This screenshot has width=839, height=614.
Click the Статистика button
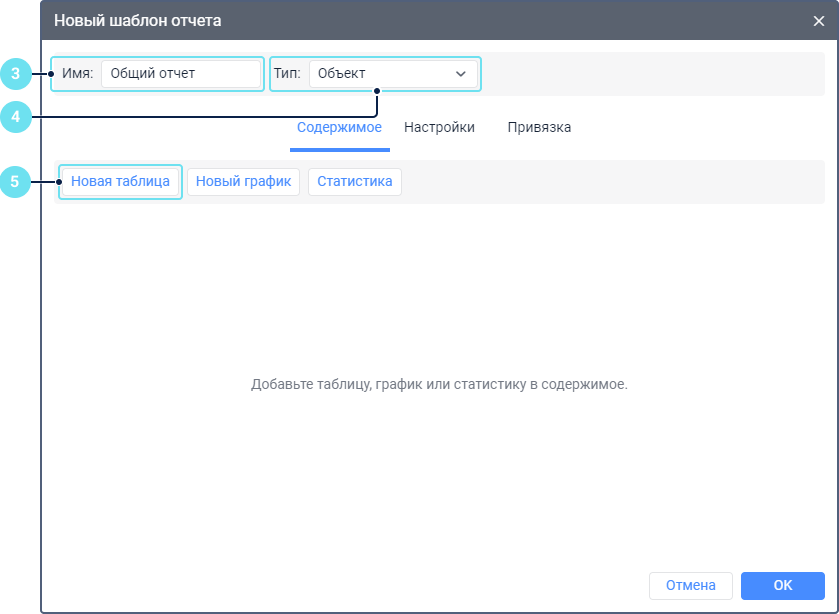coord(354,182)
